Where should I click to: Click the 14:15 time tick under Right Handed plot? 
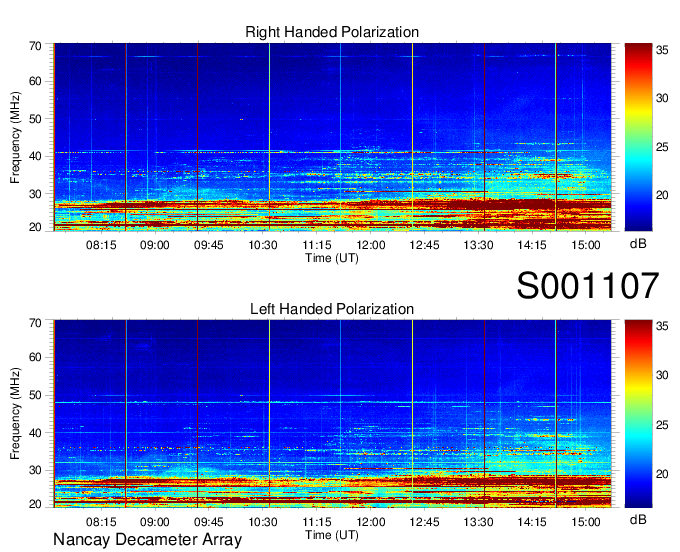tap(532, 245)
